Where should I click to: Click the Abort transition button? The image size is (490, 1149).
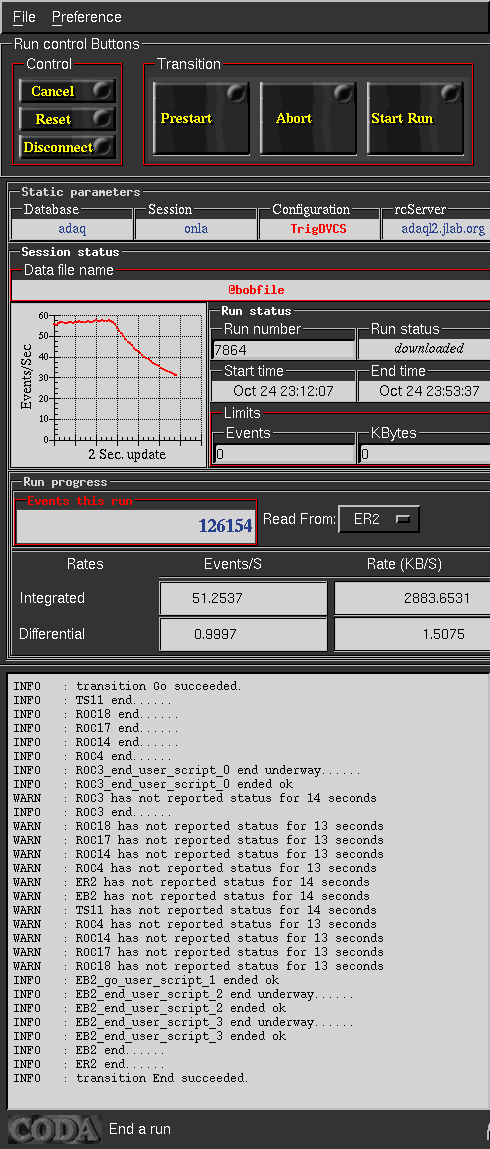pyautogui.click(x=308, y=118)
